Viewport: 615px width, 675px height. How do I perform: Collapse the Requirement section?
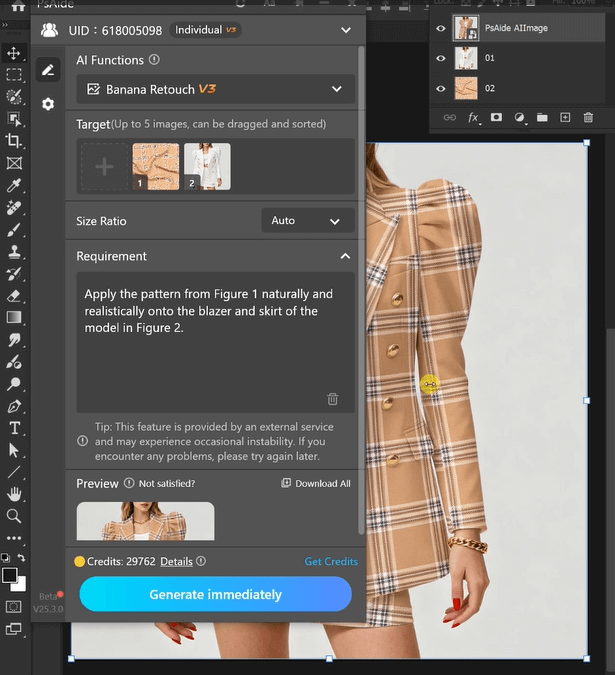[x=344, y=256]
